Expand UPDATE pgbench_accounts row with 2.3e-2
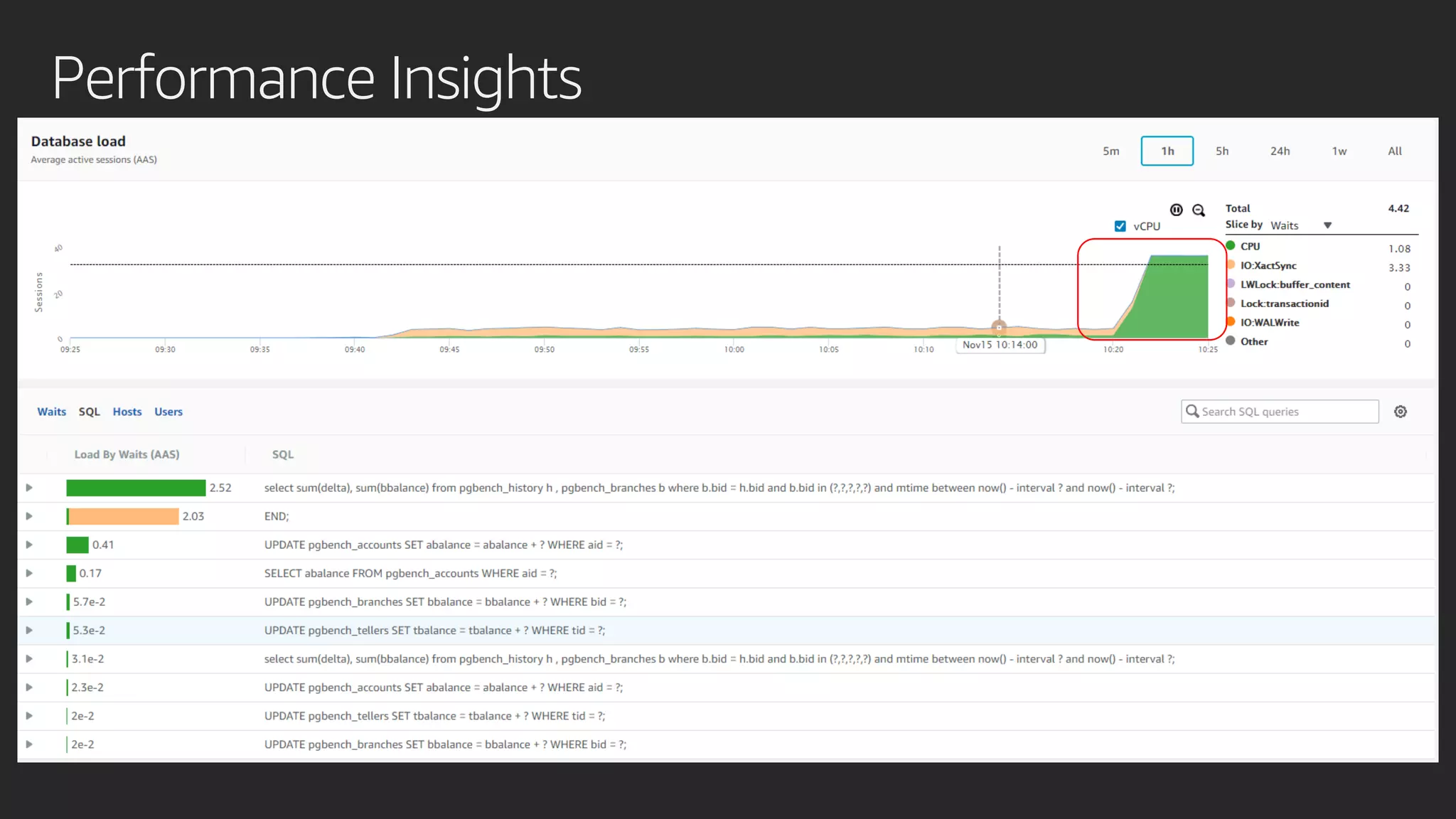Image resolution: width=1456 pixels, height=819 pixels. point(29,687)
